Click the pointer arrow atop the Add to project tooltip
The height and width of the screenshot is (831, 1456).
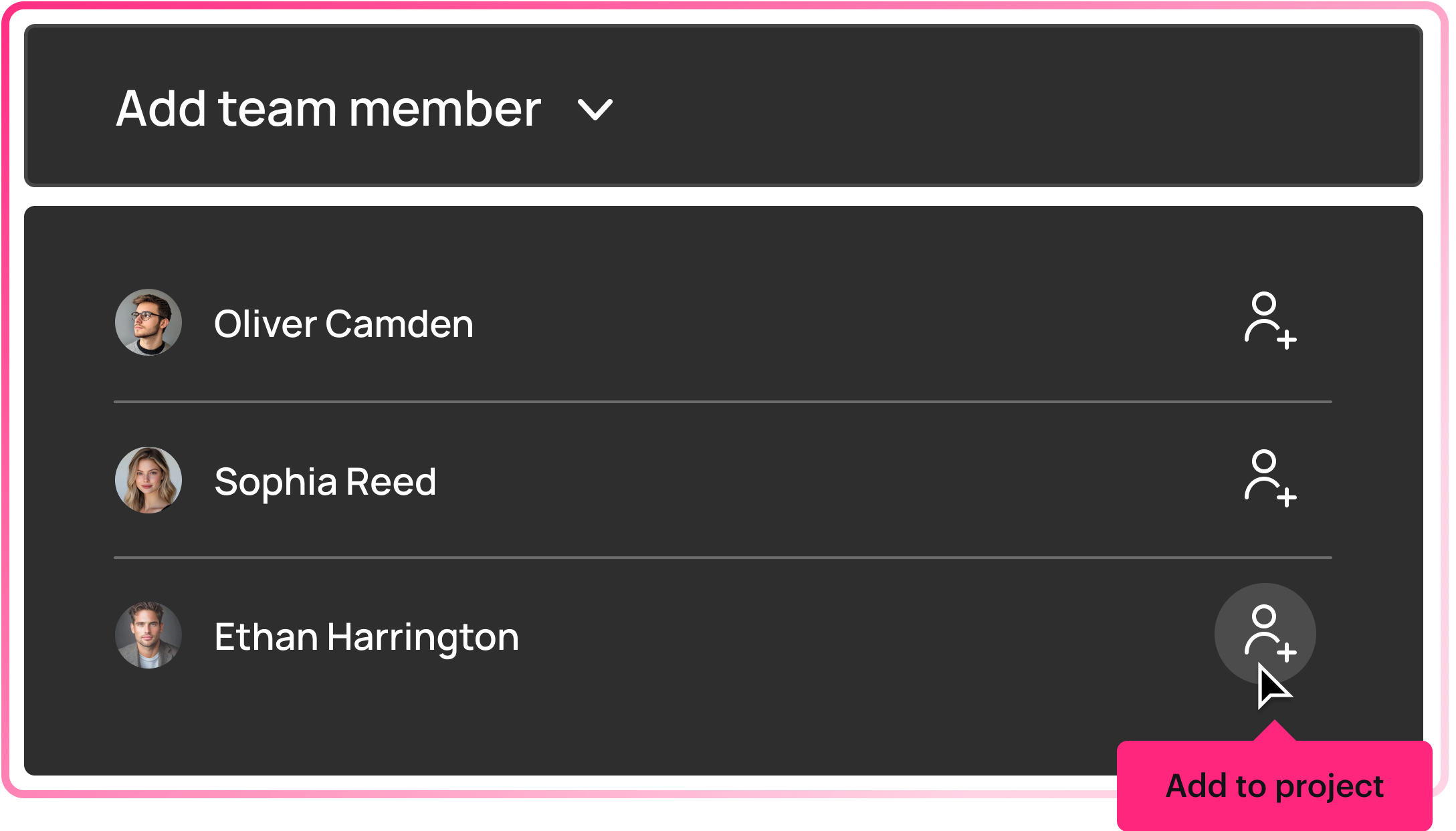[x=1274, y=731]
